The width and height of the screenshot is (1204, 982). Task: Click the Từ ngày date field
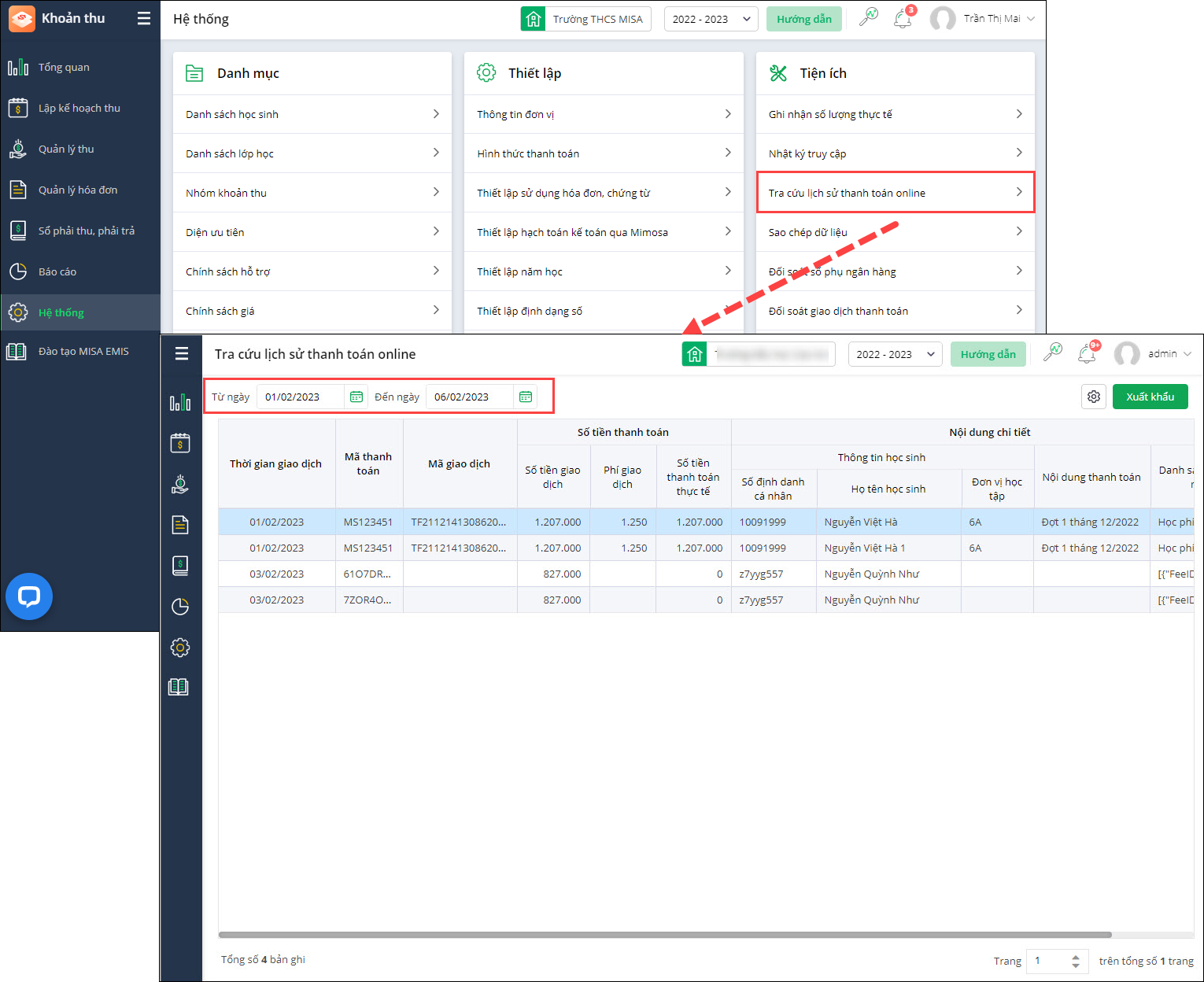301,397
